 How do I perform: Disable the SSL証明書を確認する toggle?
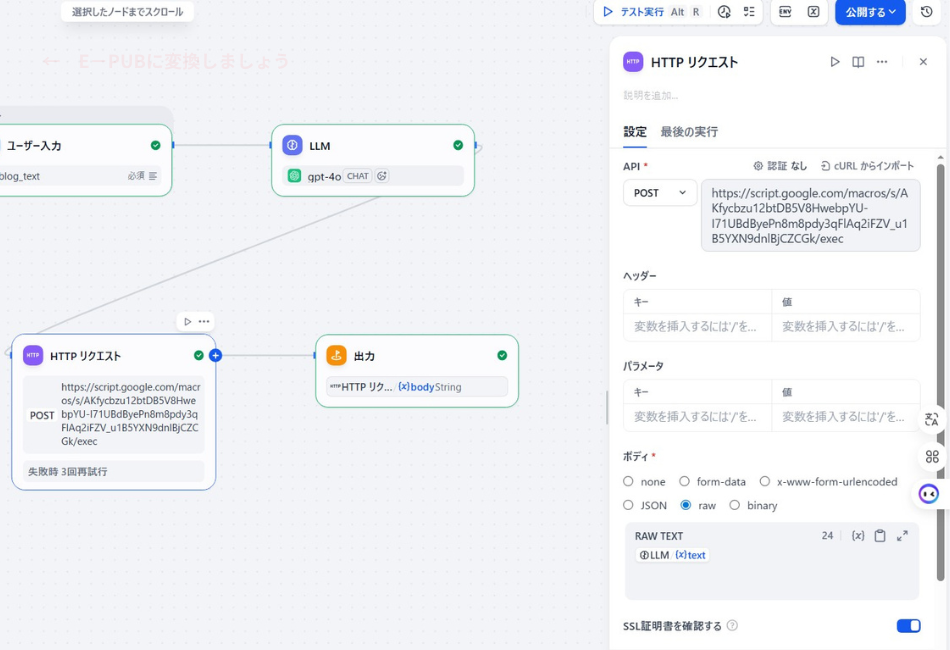[908, 625]
